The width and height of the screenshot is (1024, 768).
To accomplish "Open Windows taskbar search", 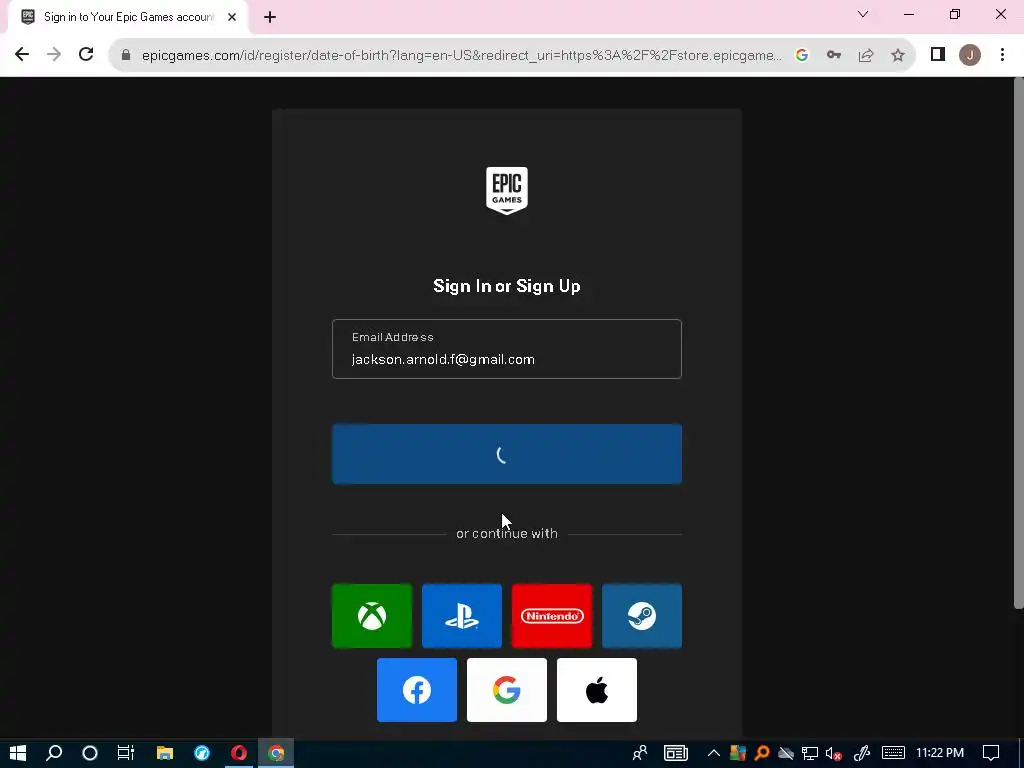I will (x=54, y=753).
